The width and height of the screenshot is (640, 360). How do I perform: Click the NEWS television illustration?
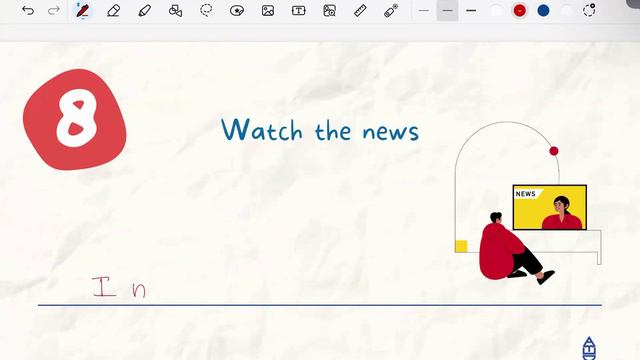[549, 207]
